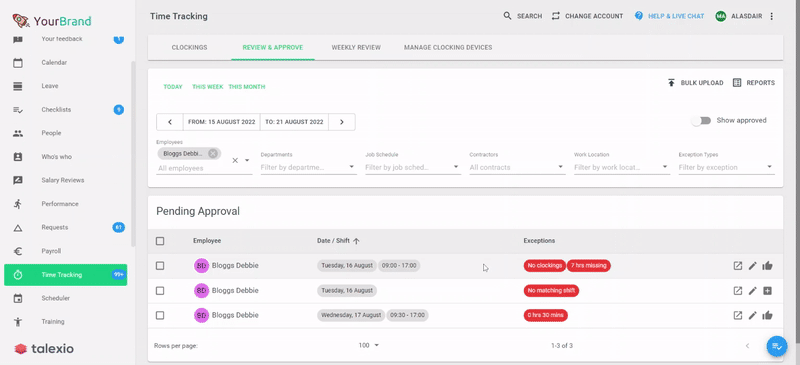
Task: Open the Job Schedule filter dropdown
Action: click(456, 167)
